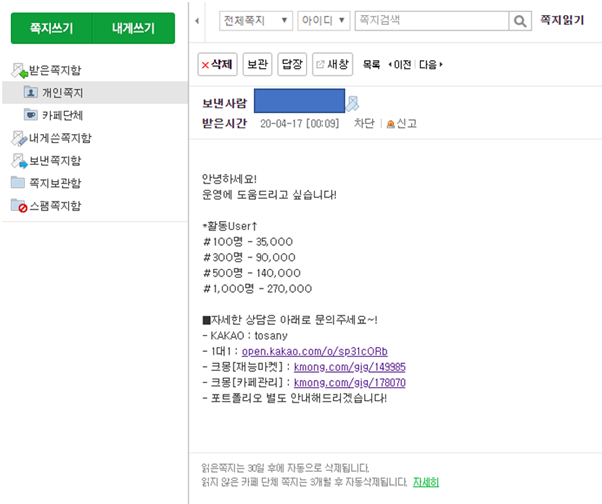
Task: Collapse the sidebar with the left arrow
Action: pyautogui.click(x=197, y=21)
